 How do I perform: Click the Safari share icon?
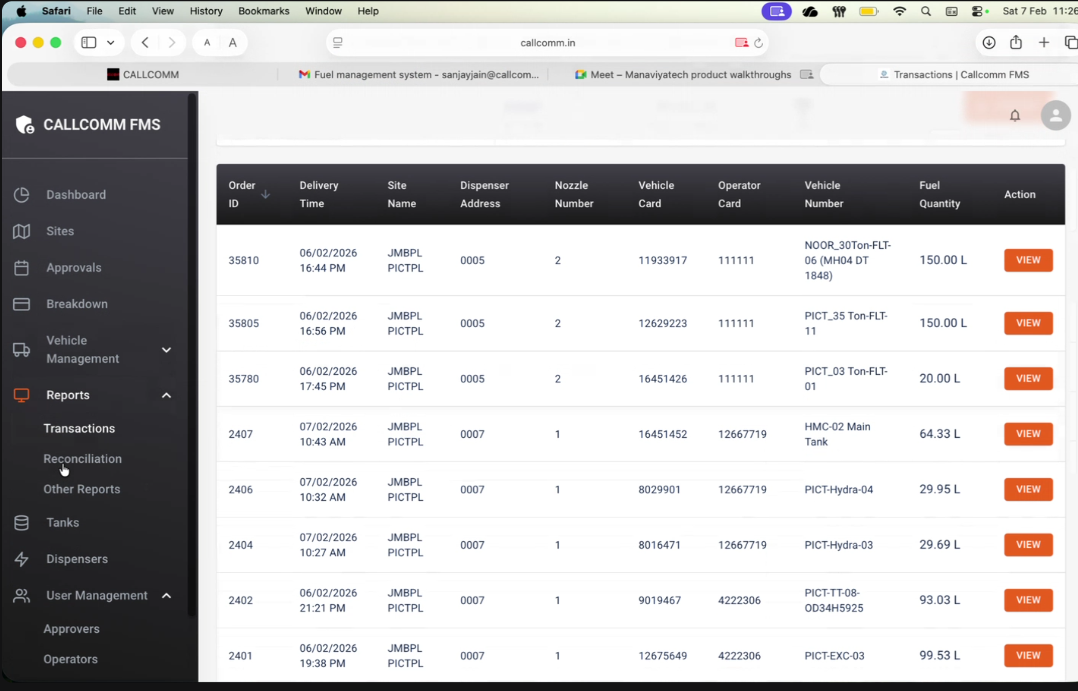(1014, 43)
